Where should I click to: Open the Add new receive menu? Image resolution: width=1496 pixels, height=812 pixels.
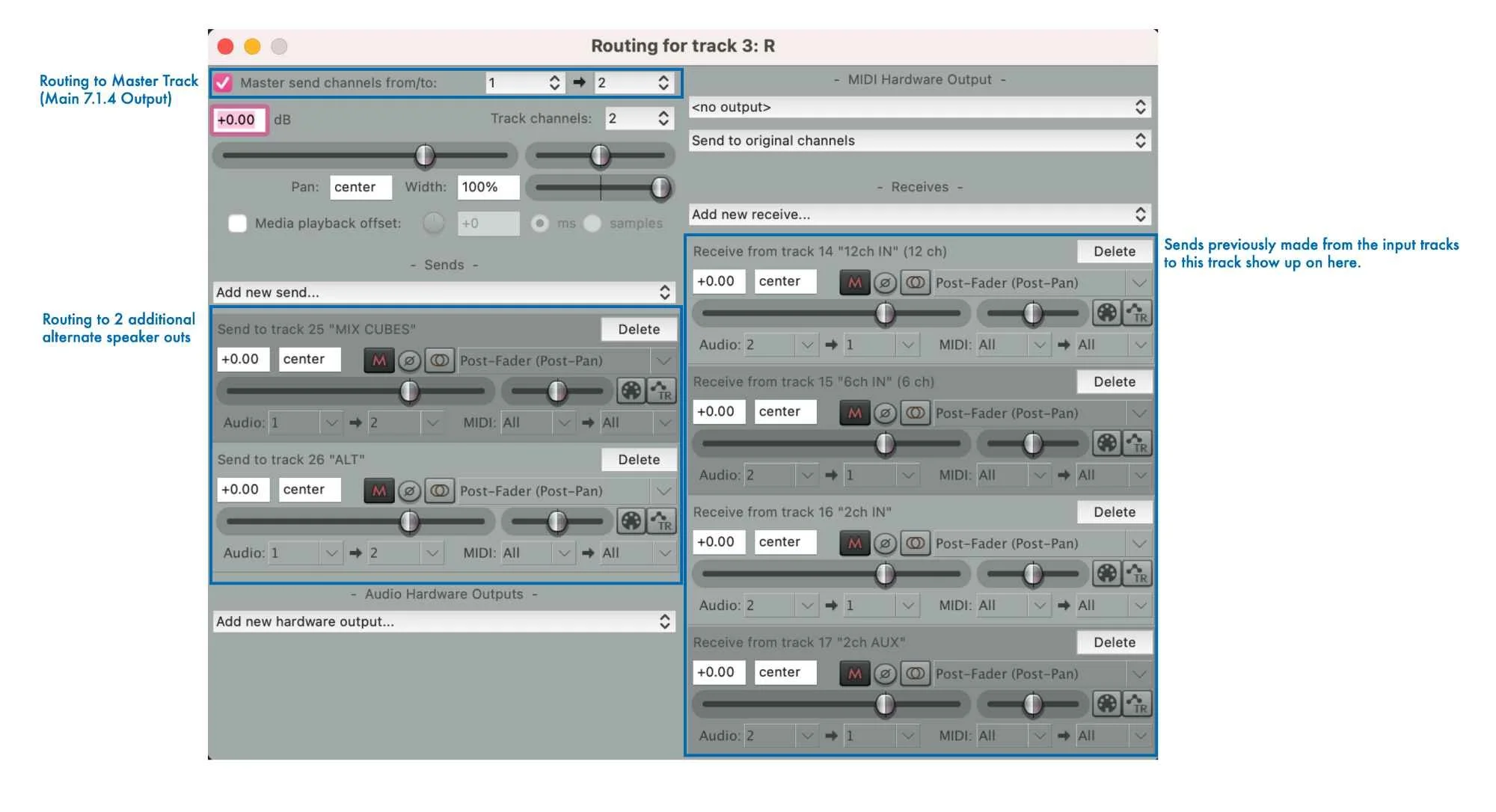click(919, 215)
